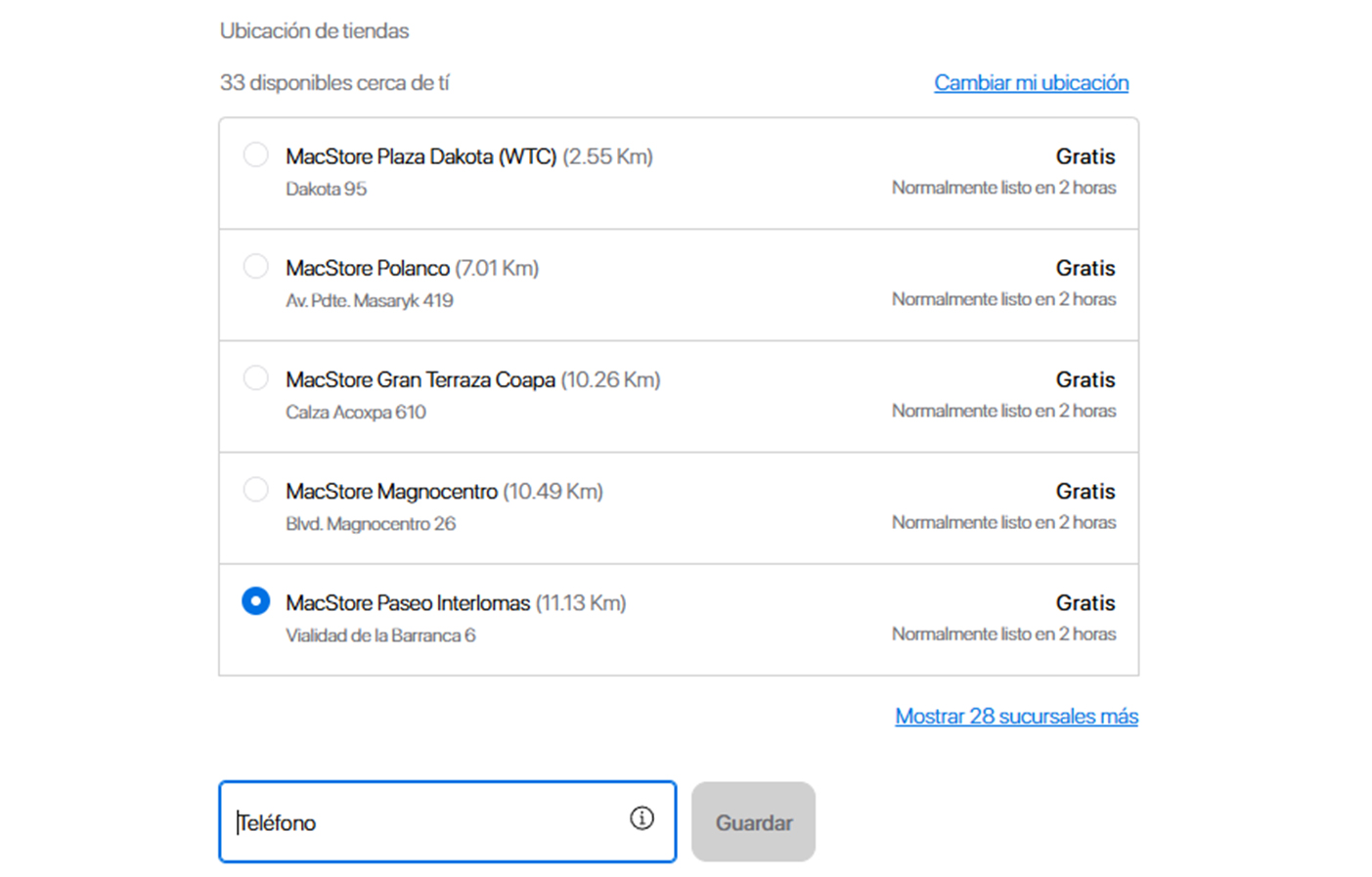Pick the MacStore Magnocentro radio button
1372x877 pixels.
coord(255,489)
